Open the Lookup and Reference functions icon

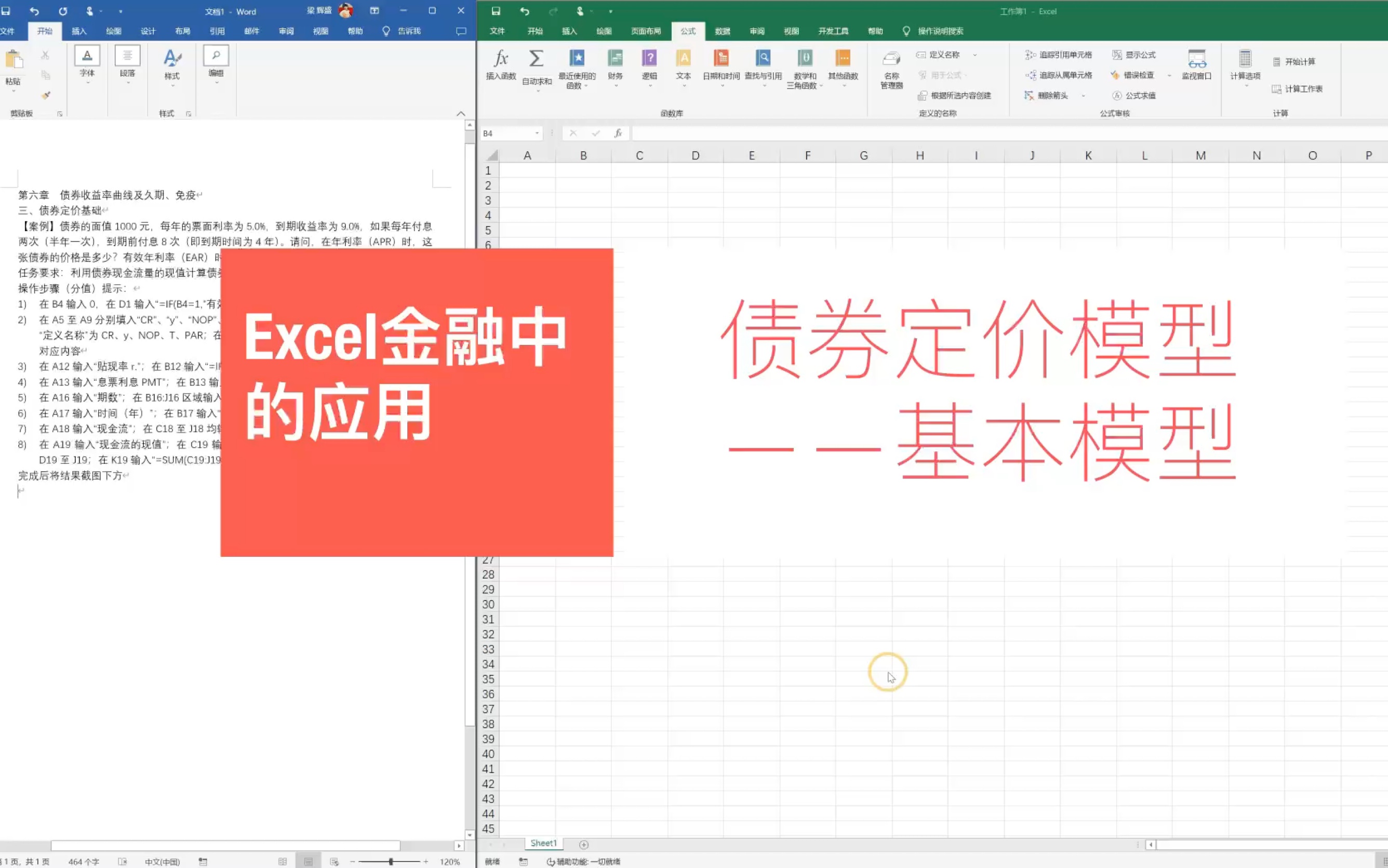pos(763,58)
